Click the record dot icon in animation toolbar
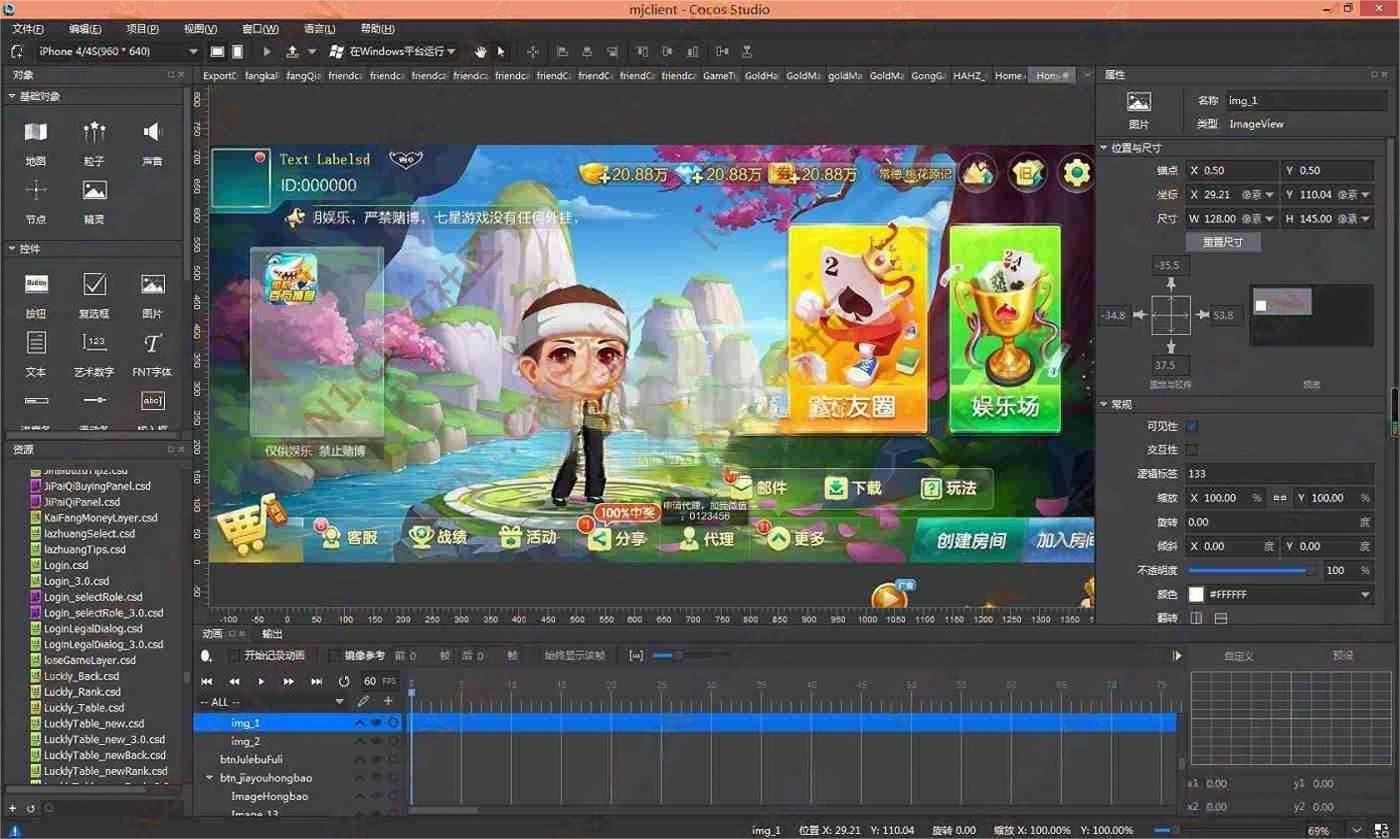The height and width of the screenshot is (839, 1400). tap(206, 656)
